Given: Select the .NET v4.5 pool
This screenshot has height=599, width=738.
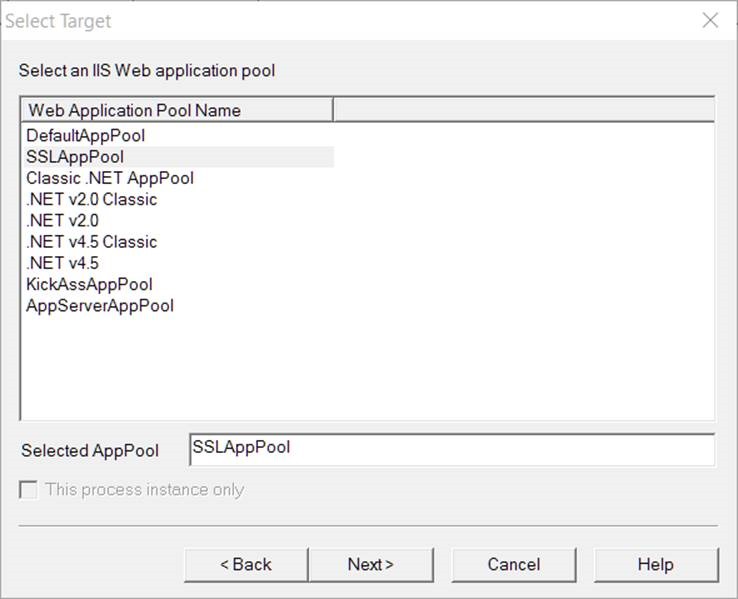Looking at the screenshot, I should point(63,263).
